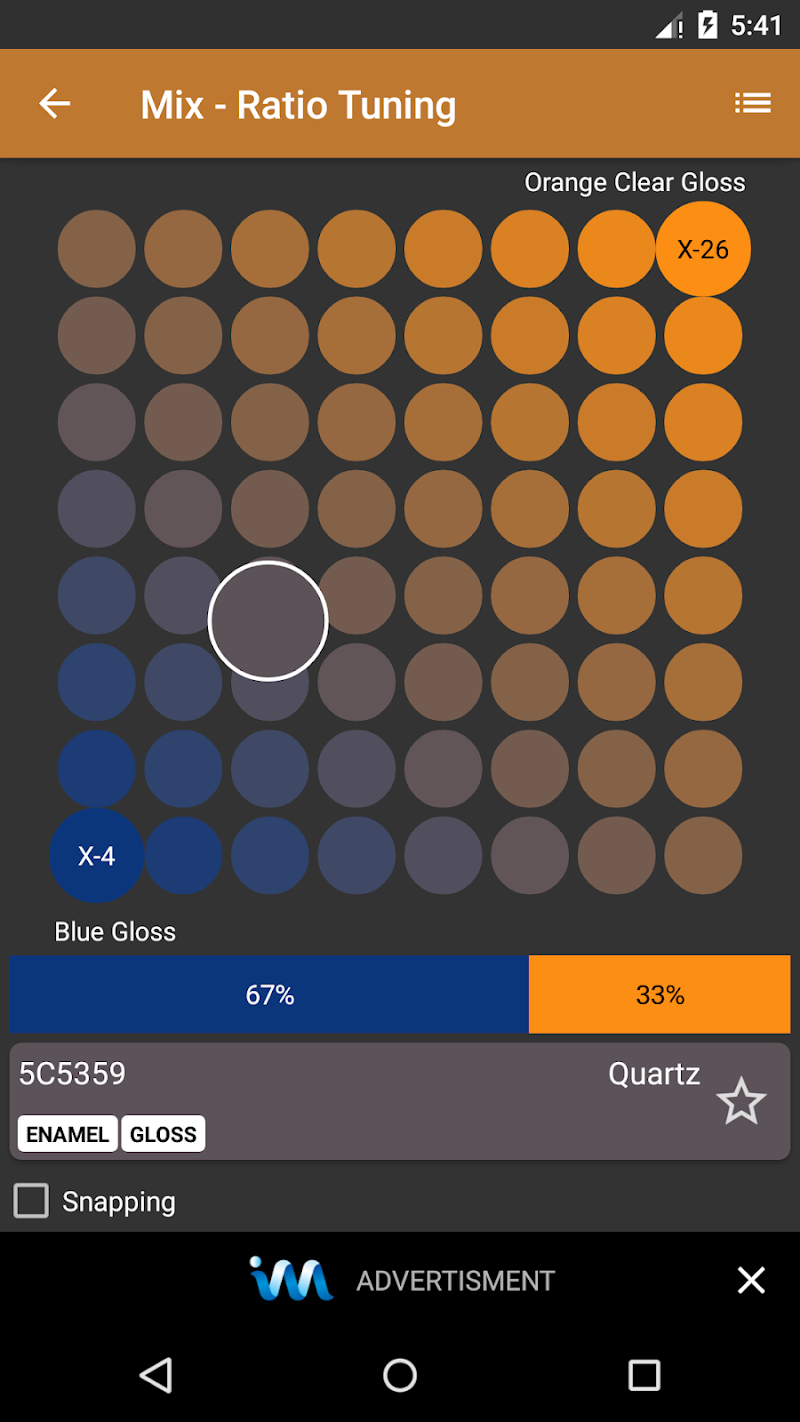Click the 67% blue ratio bar
800x1422 pixels.
(269, 994)
